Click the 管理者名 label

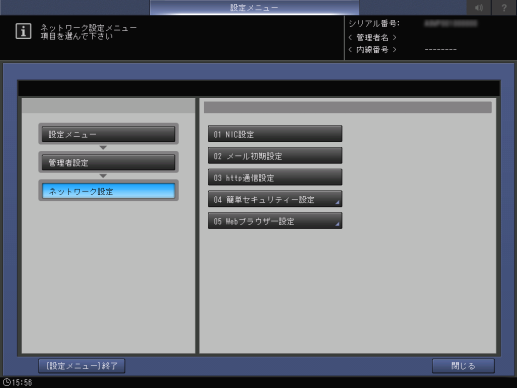[x=372, y=37]
